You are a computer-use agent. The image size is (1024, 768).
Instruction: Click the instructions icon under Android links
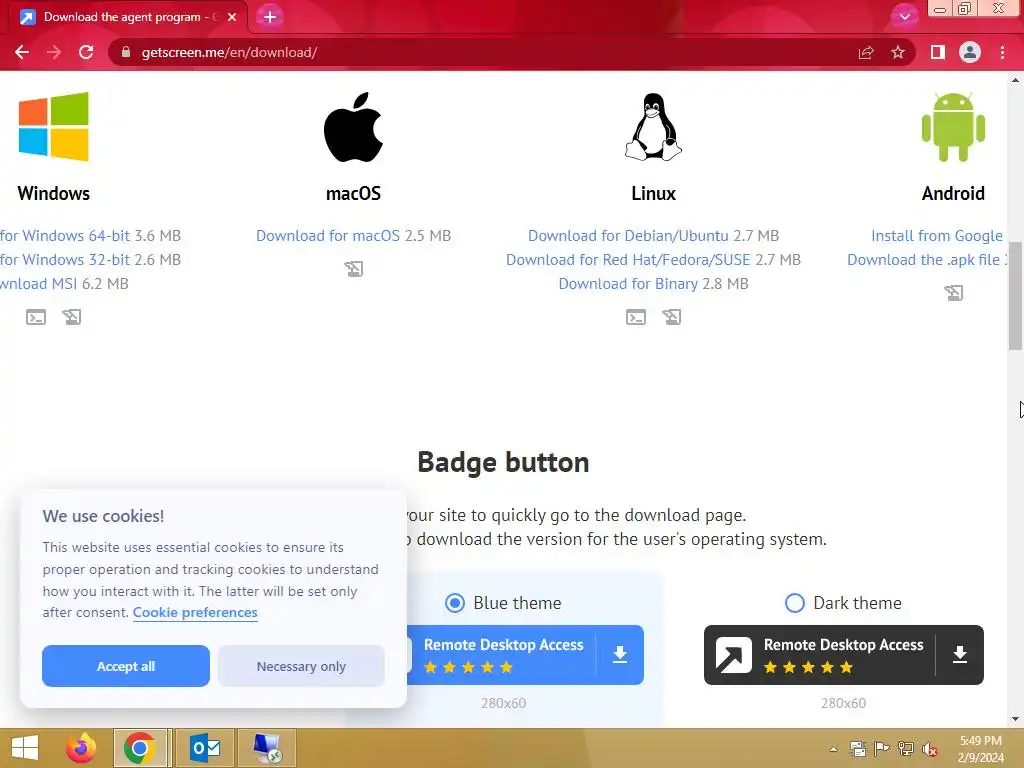953,293
